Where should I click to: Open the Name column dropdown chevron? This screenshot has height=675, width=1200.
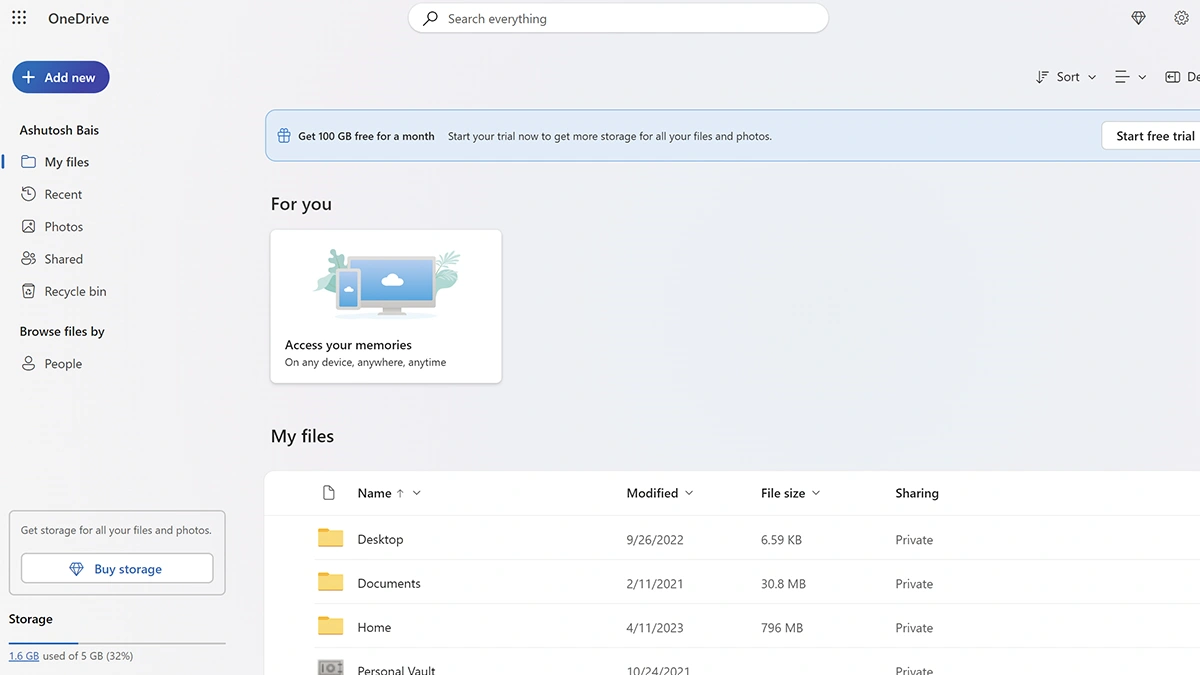[417, 493]
